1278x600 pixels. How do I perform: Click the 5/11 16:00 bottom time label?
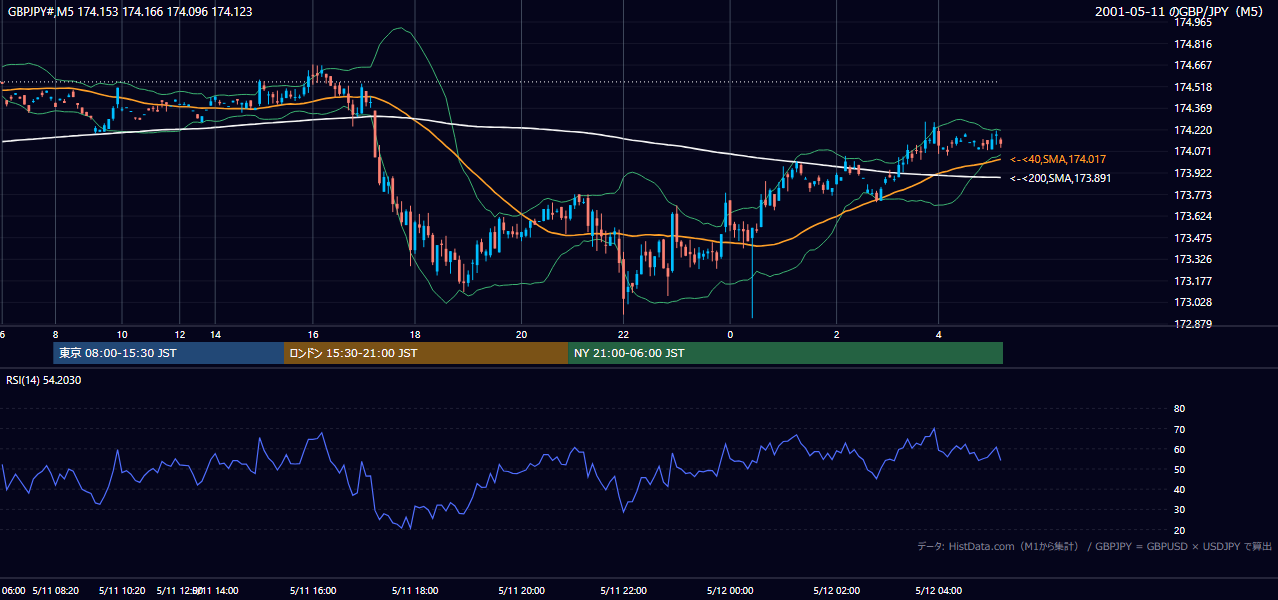coord(312,591)
